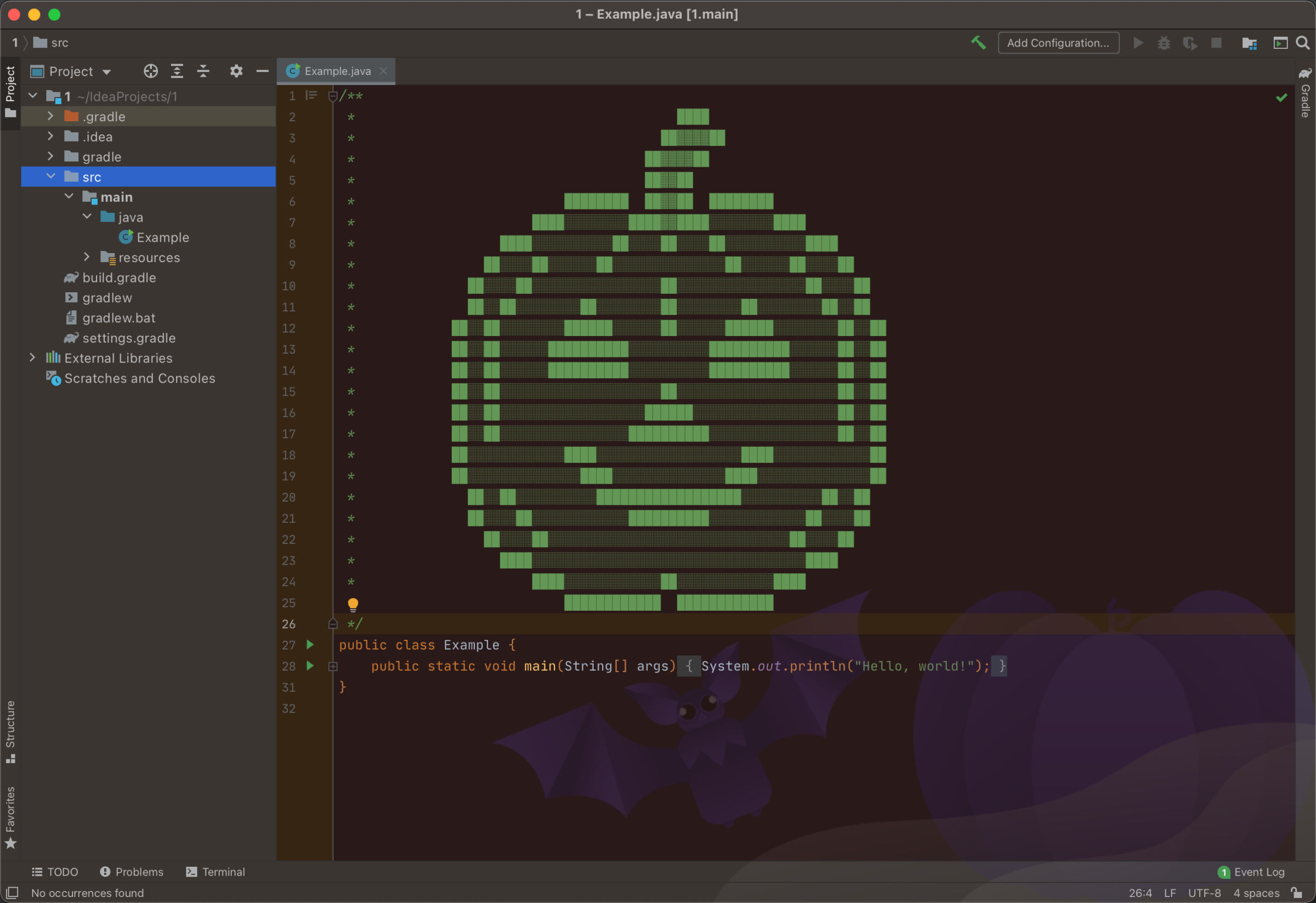The image size is (1316, 903).
Task: Open the Terminal tool window
Action: [215, 872]
